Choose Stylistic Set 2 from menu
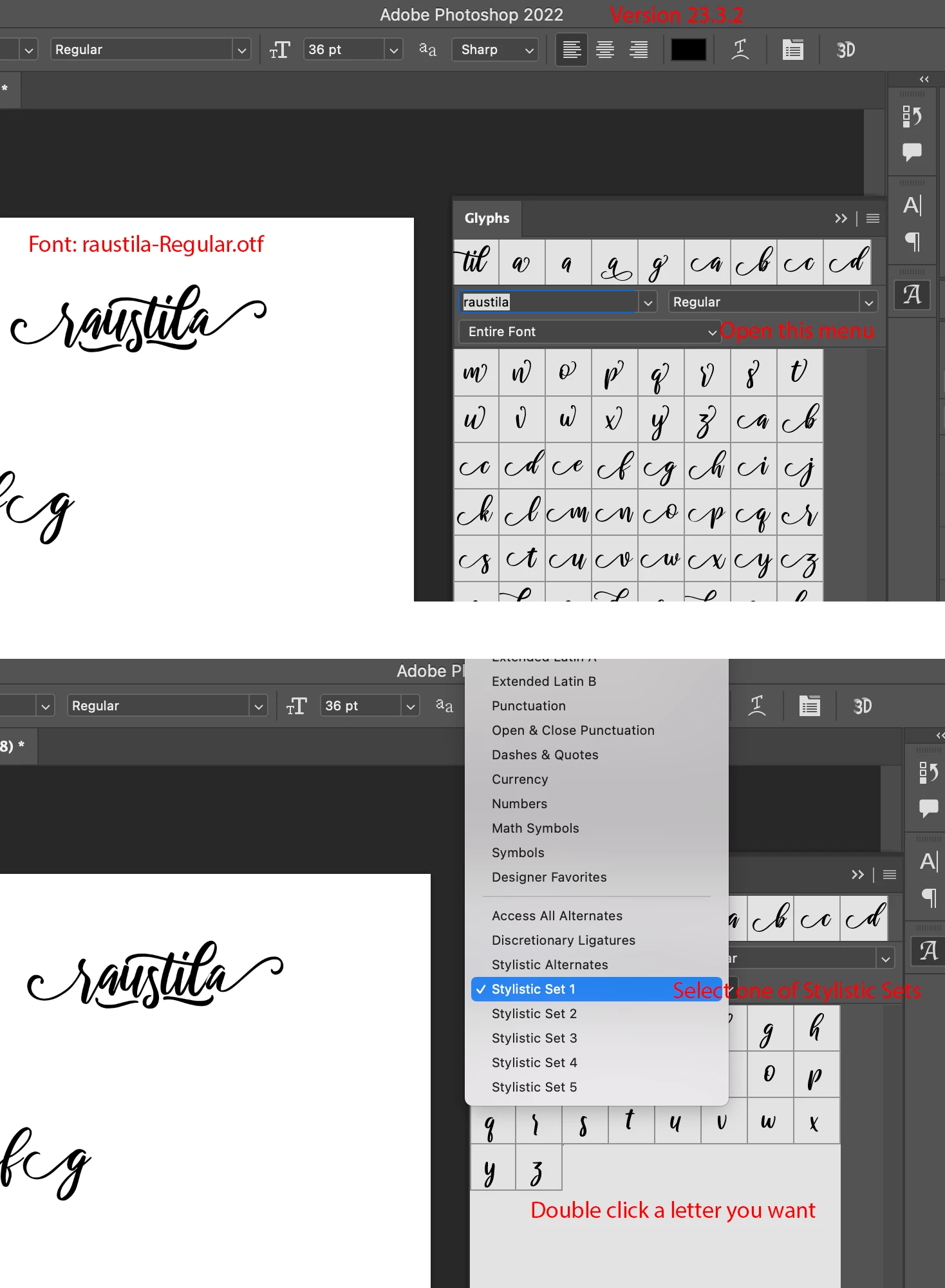Image resolution: width=945 pixels, height=1288 pixels. click(597, 1014)
